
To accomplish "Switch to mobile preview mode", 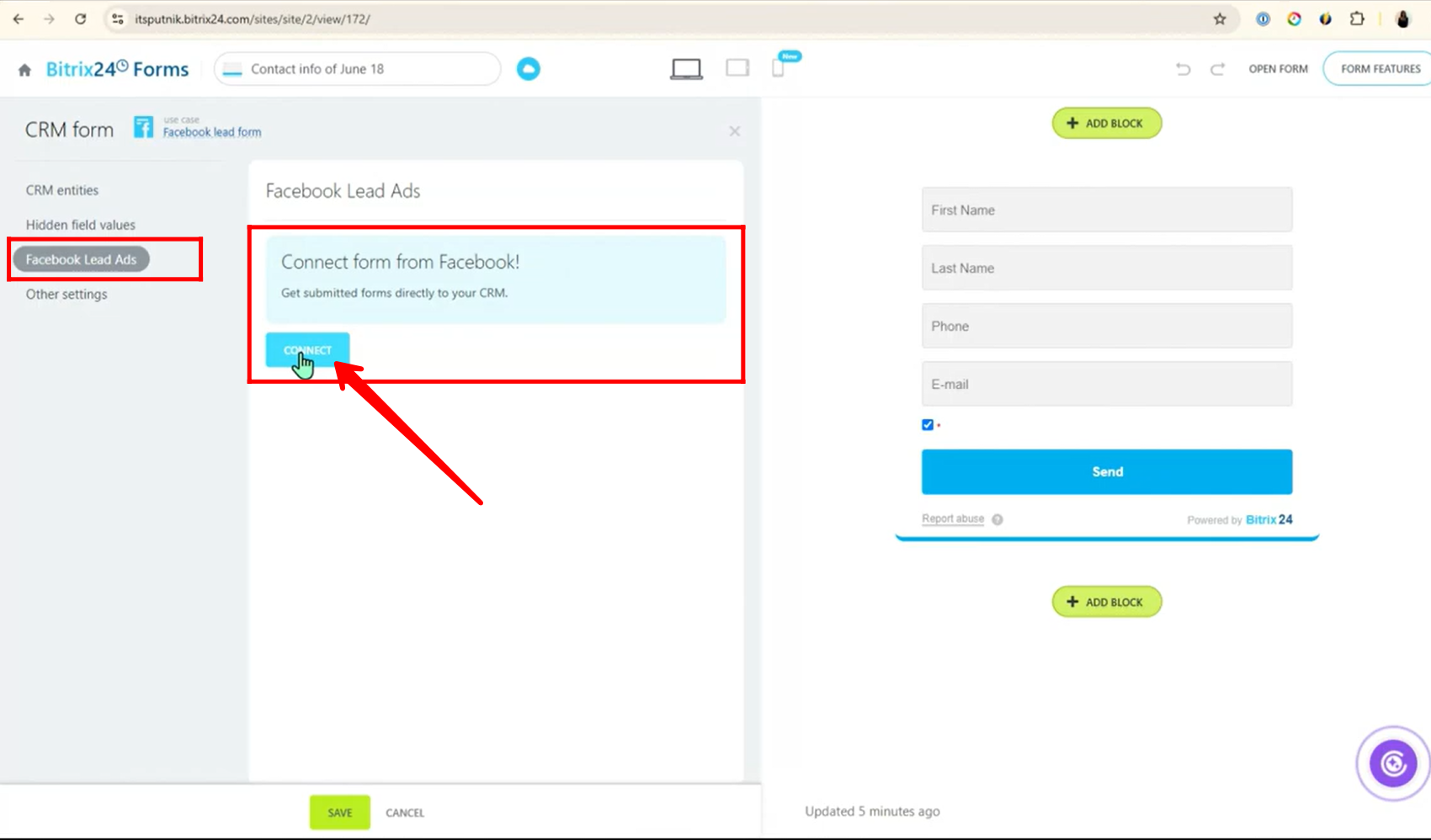I will 779,68.
